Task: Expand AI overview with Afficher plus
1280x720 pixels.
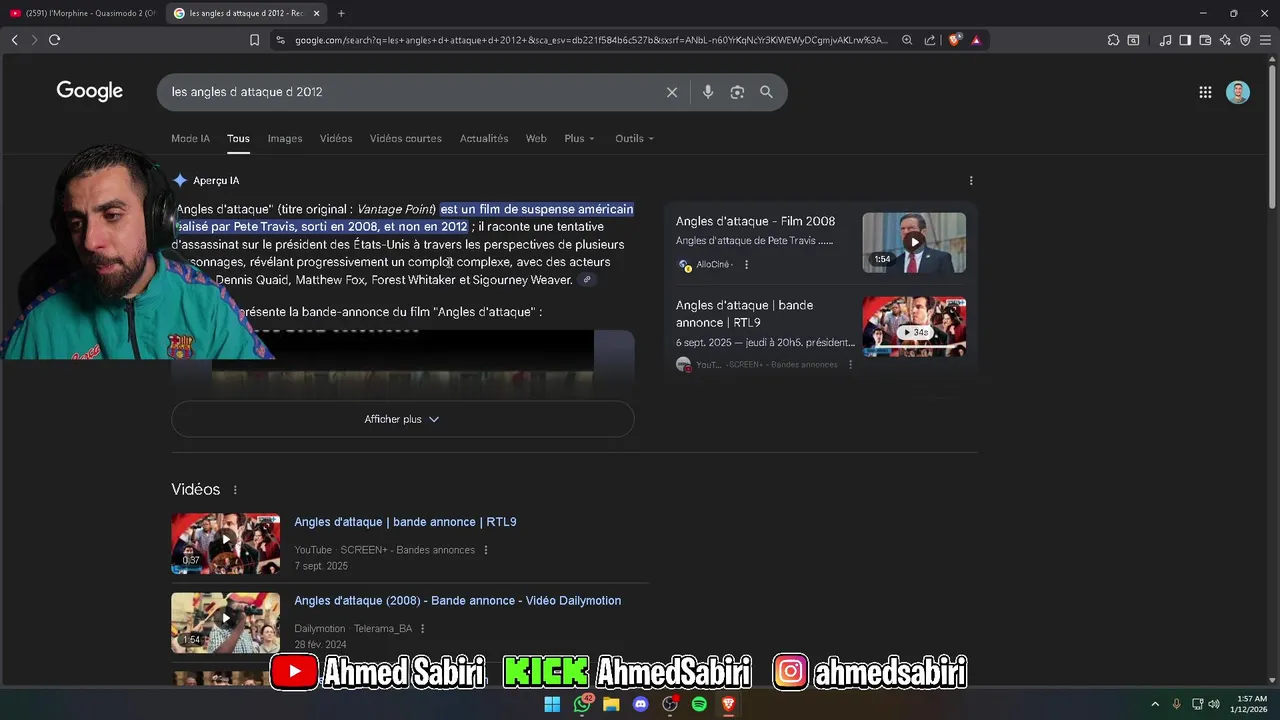Action: click(402, 419)
